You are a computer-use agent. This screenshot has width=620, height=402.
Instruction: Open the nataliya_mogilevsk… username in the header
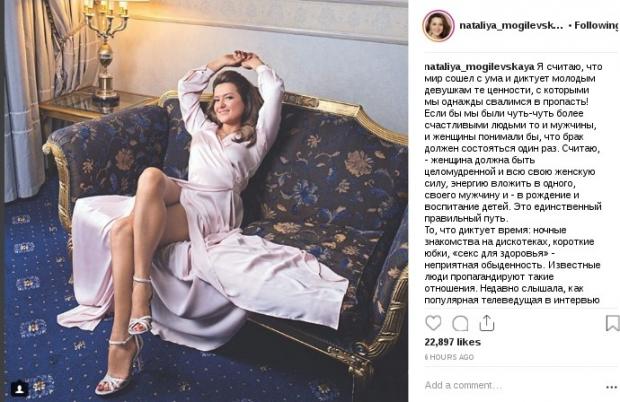tap(511, 26)
